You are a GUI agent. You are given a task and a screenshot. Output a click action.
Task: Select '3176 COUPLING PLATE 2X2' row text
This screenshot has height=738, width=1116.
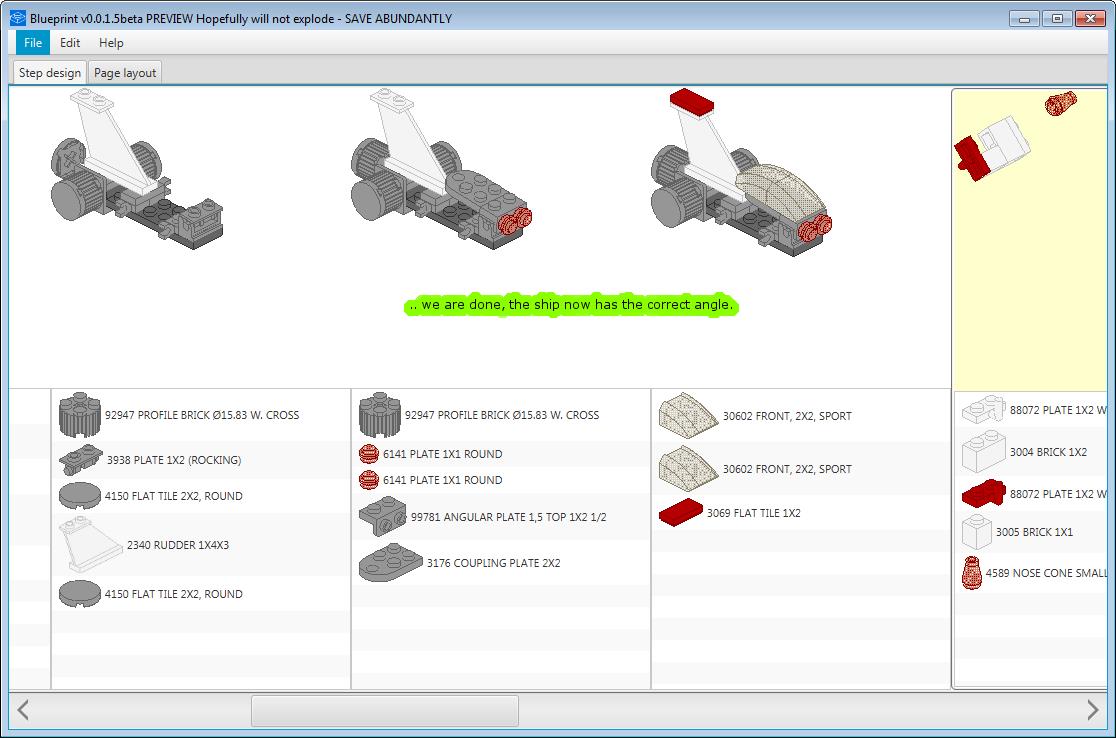pos(493,563)
